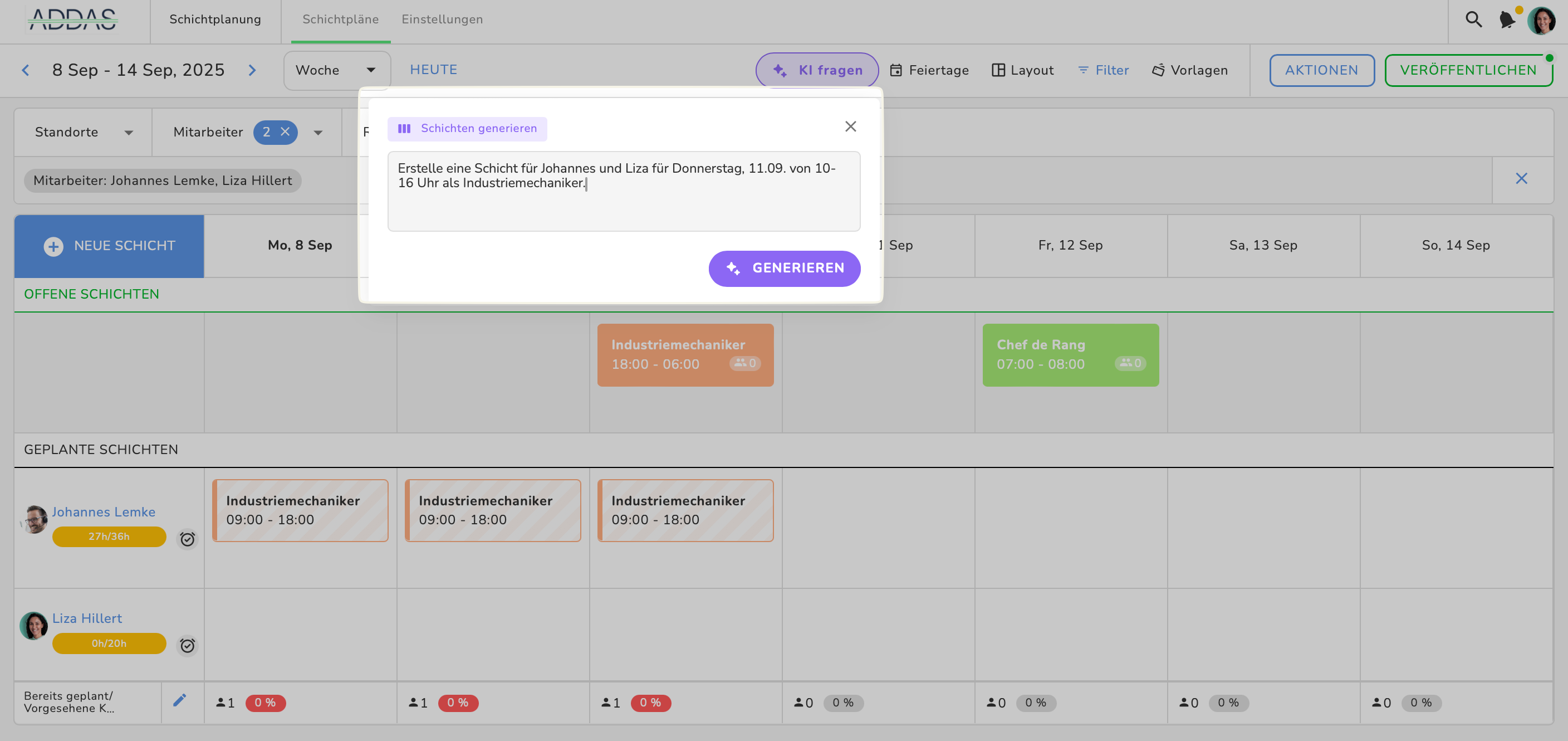Close the Schichten generieren dialog
The image size is (1568, 741).
(850, 126)
